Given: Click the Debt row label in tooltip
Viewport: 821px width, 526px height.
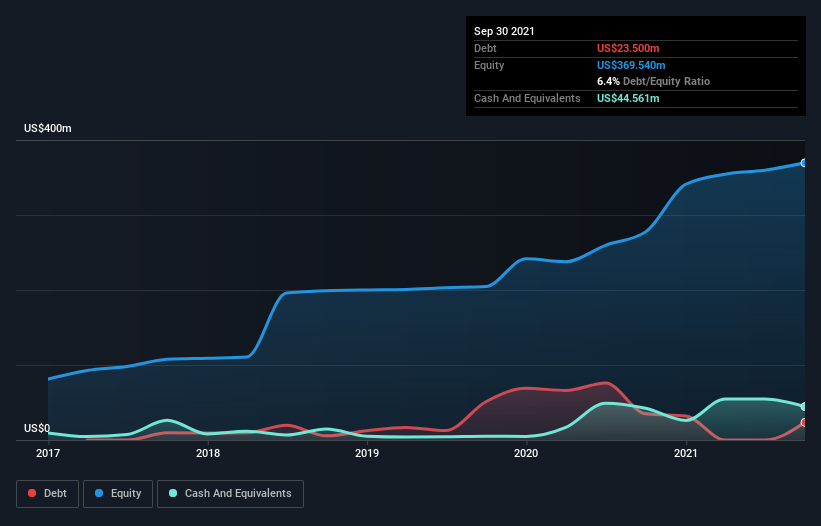Looking at the screenshot, I should pos(485,48).
